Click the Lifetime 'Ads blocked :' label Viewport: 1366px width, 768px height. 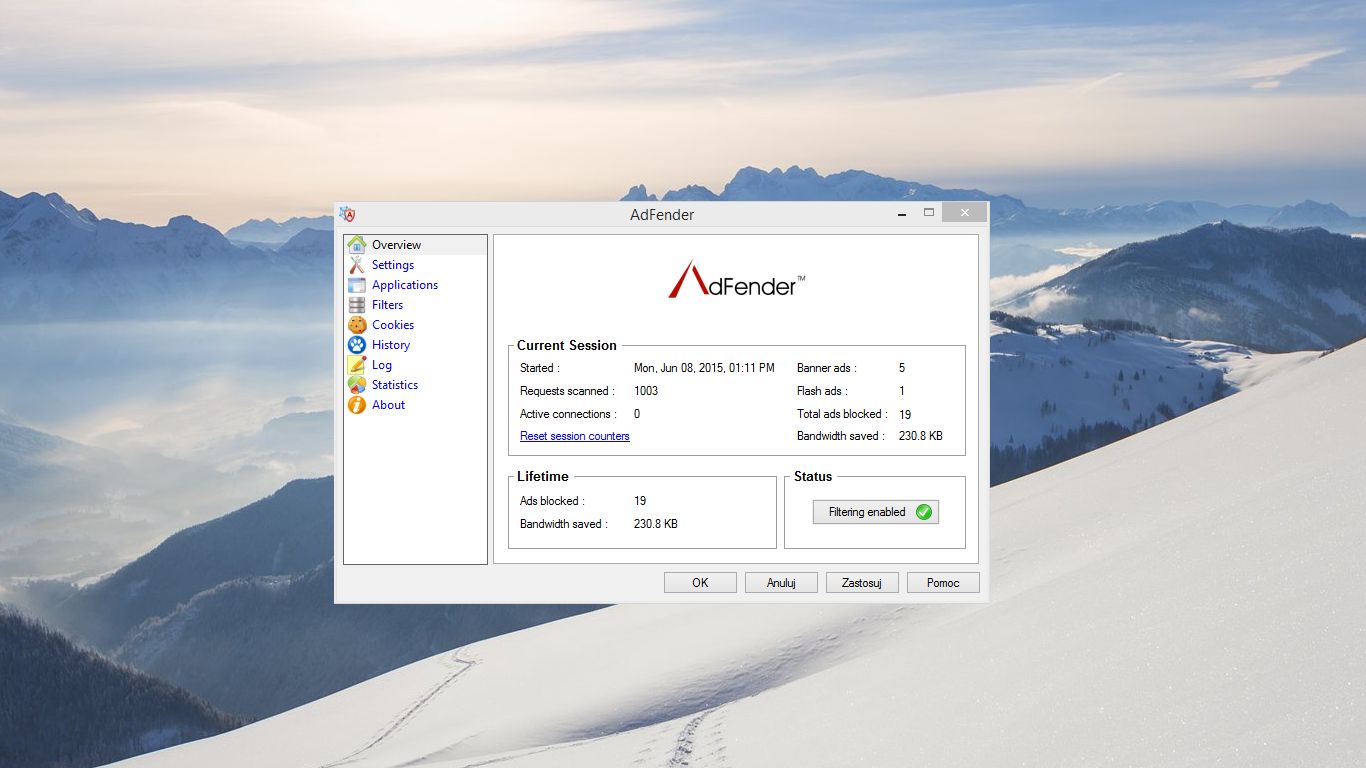(x=552, y=501)
